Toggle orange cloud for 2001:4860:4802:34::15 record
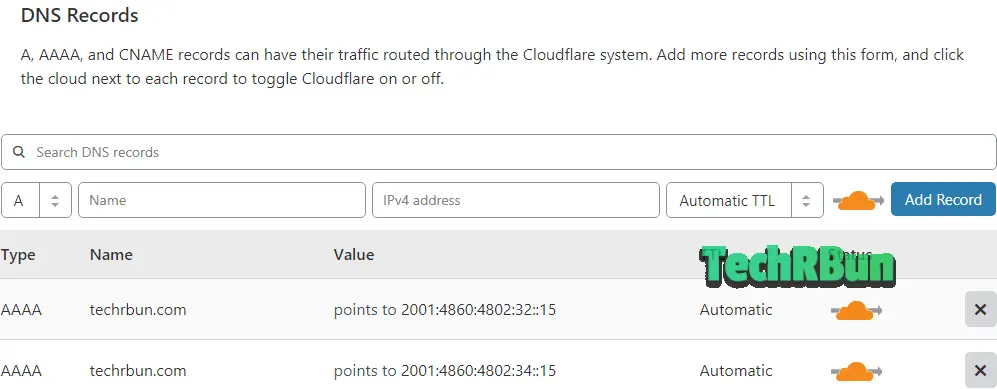The height and width of the screenshot is (389, 997). (x=856, y=371)
